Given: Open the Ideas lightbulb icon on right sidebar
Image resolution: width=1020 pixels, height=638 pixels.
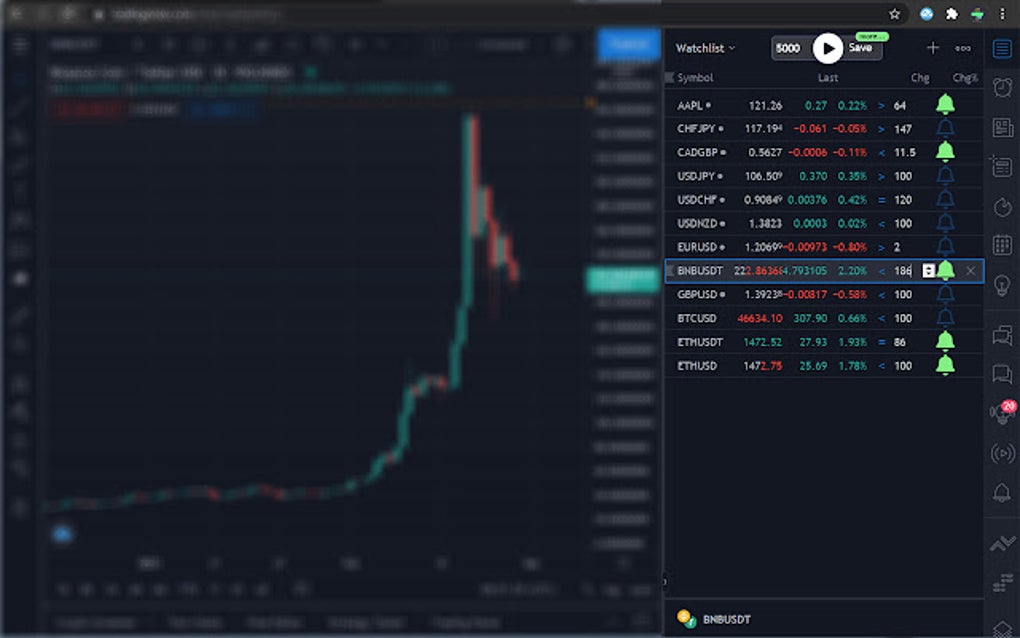Looking at the screenshot, I should click(1003, 283).
